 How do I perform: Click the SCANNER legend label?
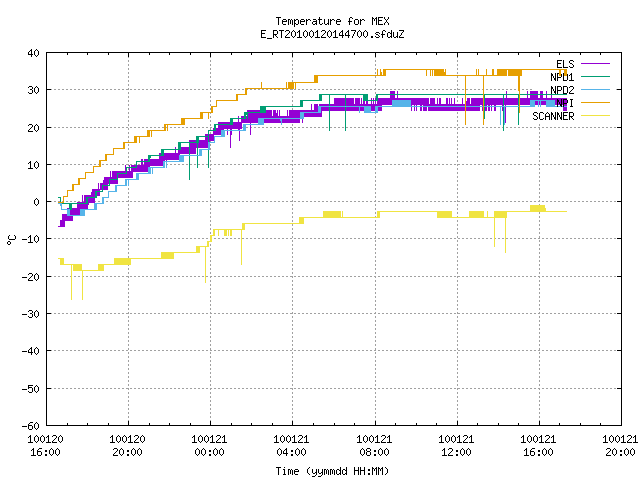553,116
